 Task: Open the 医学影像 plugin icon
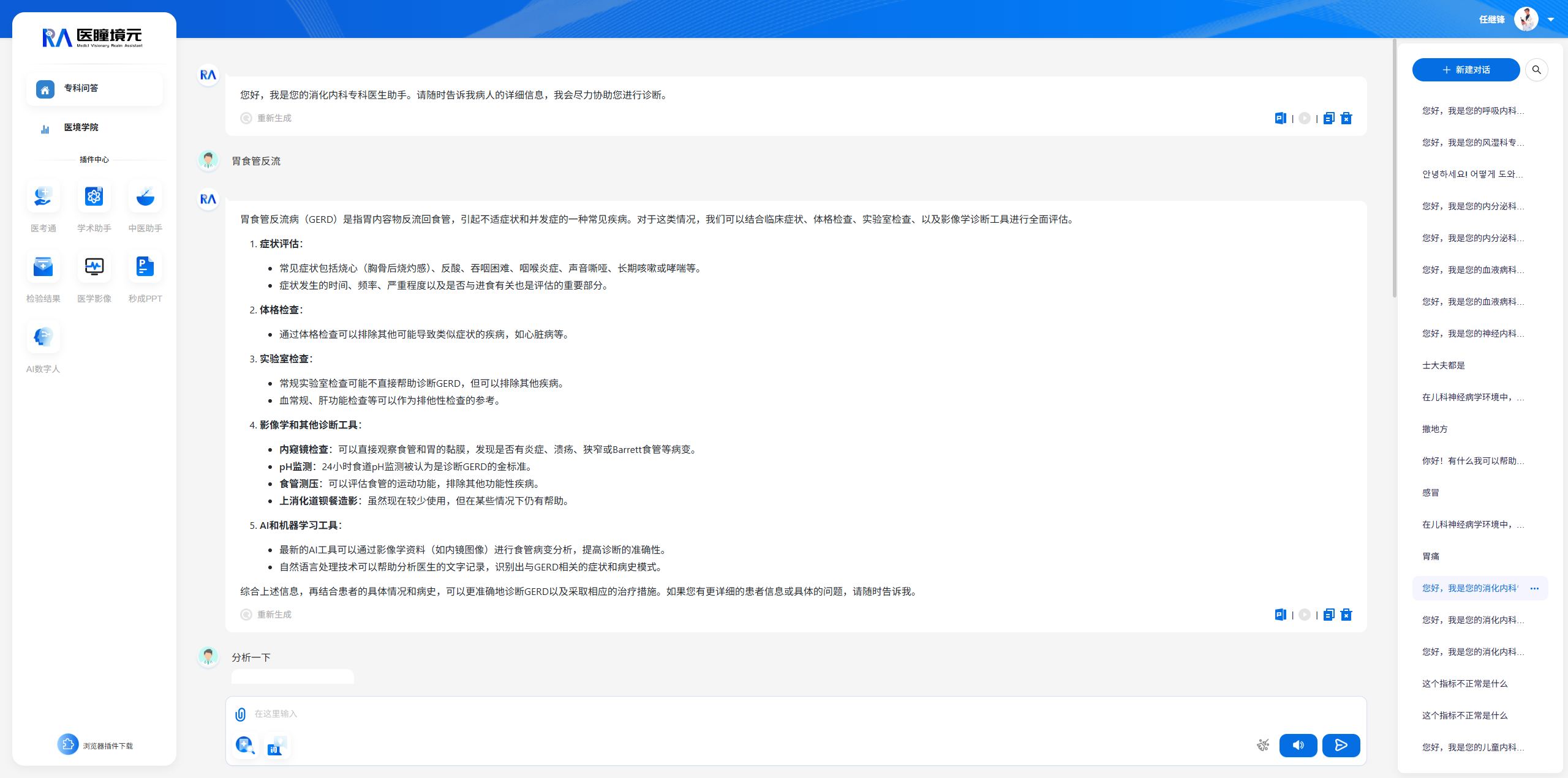[94, 267]
